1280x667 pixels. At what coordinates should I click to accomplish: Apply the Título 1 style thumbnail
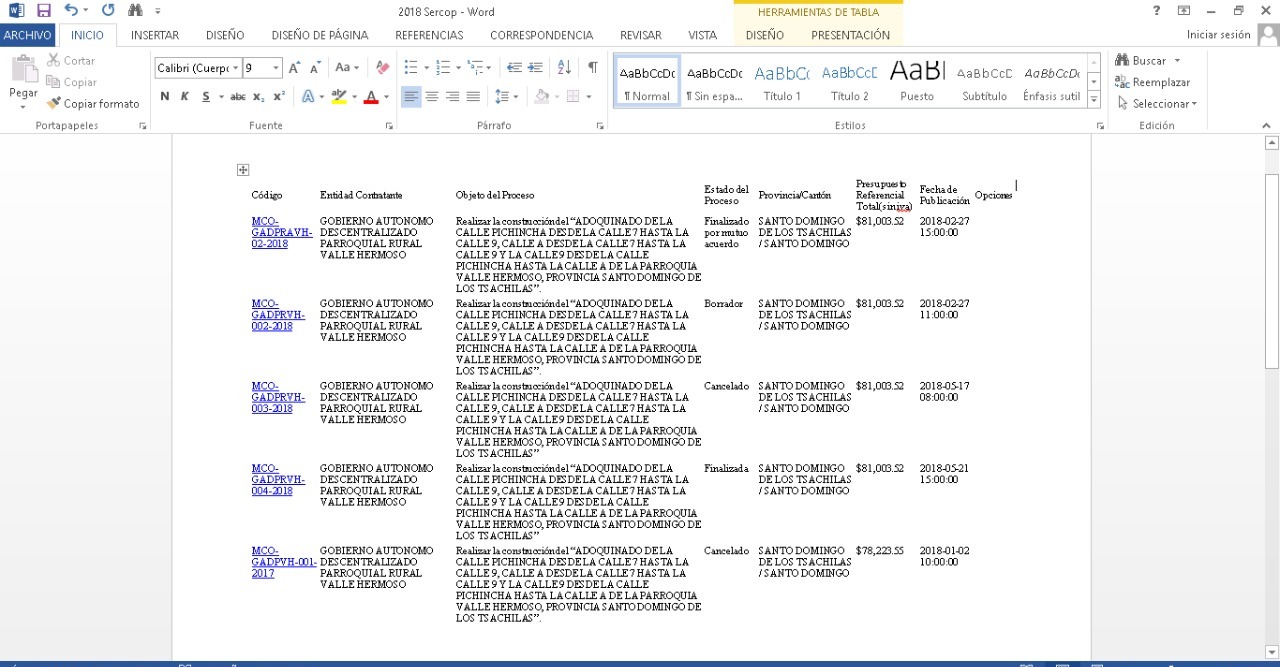[782, 82]
